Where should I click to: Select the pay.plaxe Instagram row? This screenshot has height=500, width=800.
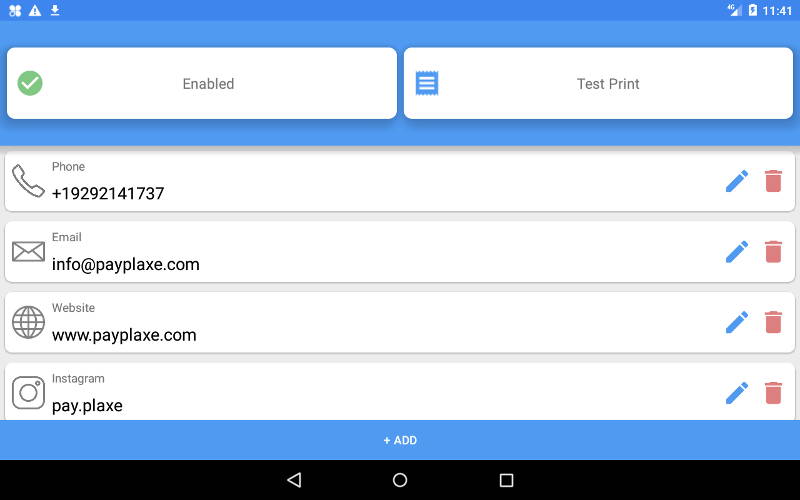400,392
